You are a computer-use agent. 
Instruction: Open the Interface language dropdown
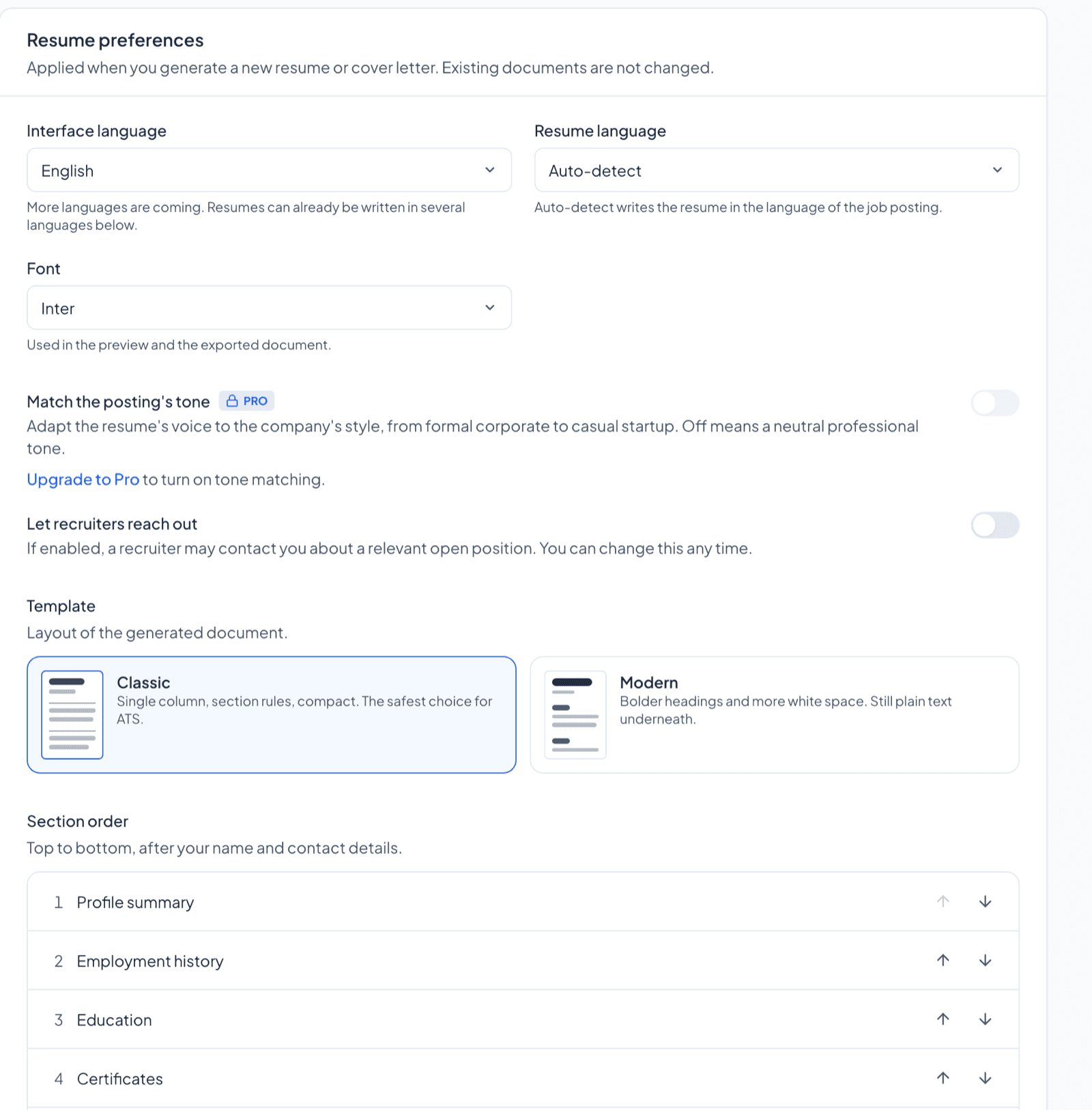coord(269,170)
